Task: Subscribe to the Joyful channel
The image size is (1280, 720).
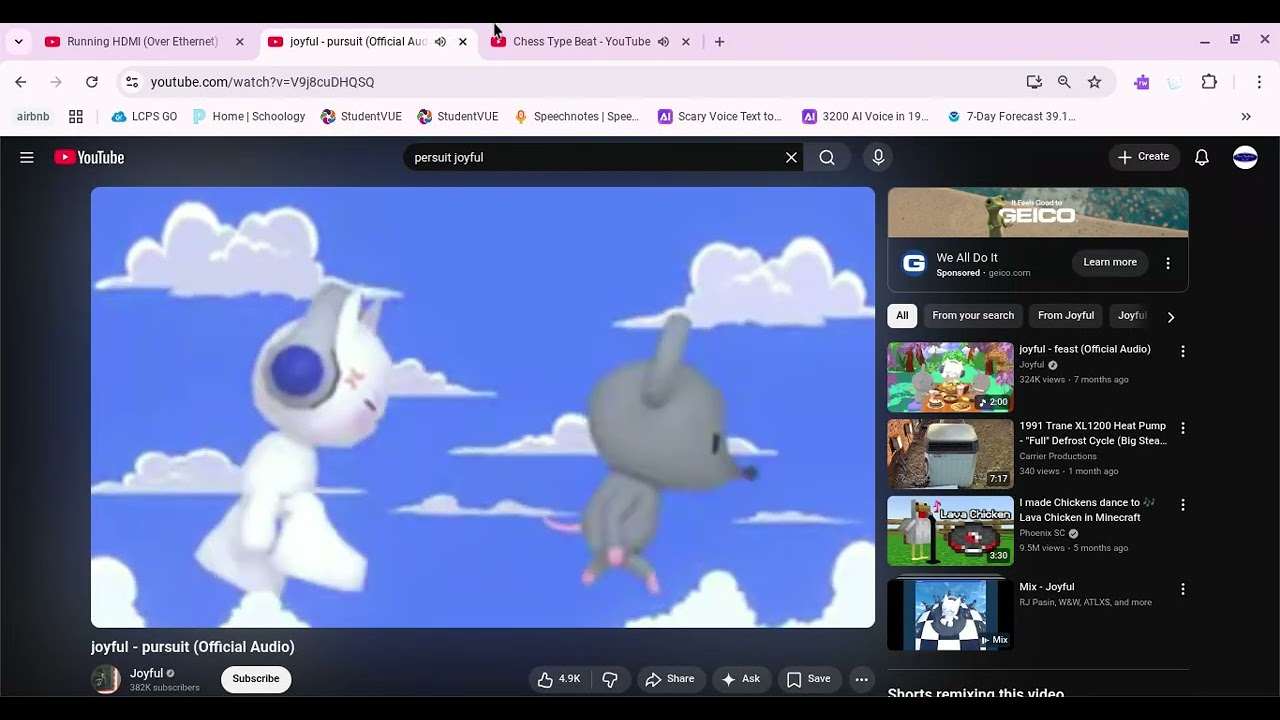Action: (256, 679)
